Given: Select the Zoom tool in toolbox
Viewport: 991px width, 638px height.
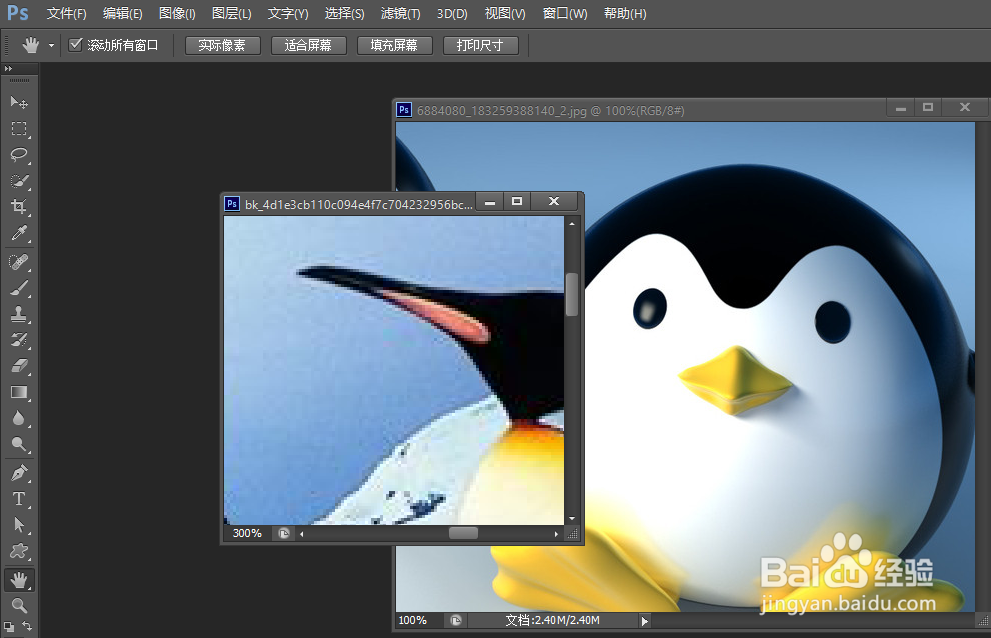Looking at the screenshot, I should [x=19, y=605].
